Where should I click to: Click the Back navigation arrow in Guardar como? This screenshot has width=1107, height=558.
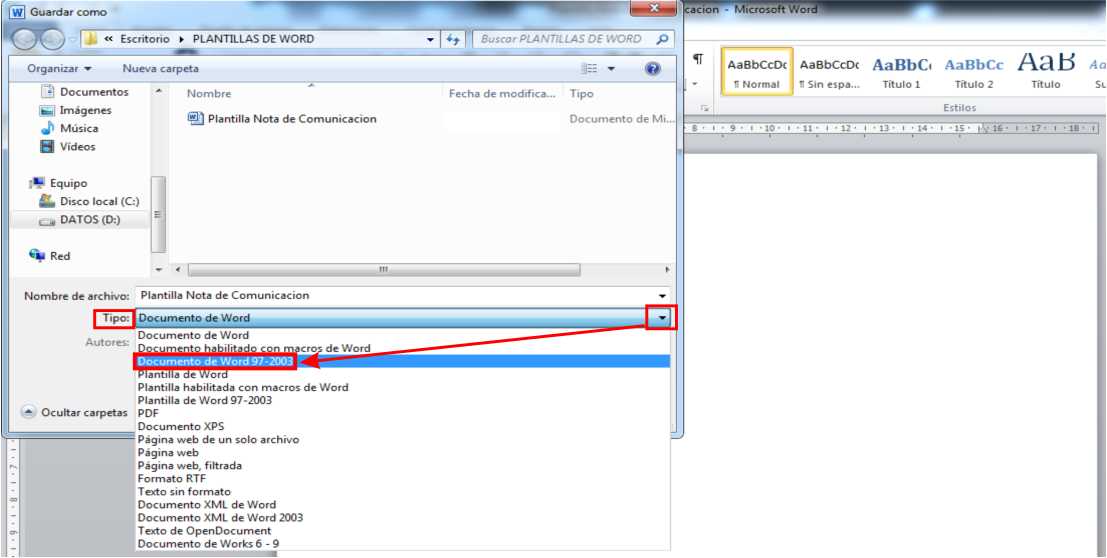pyautogui.click(x=25, y=40)
